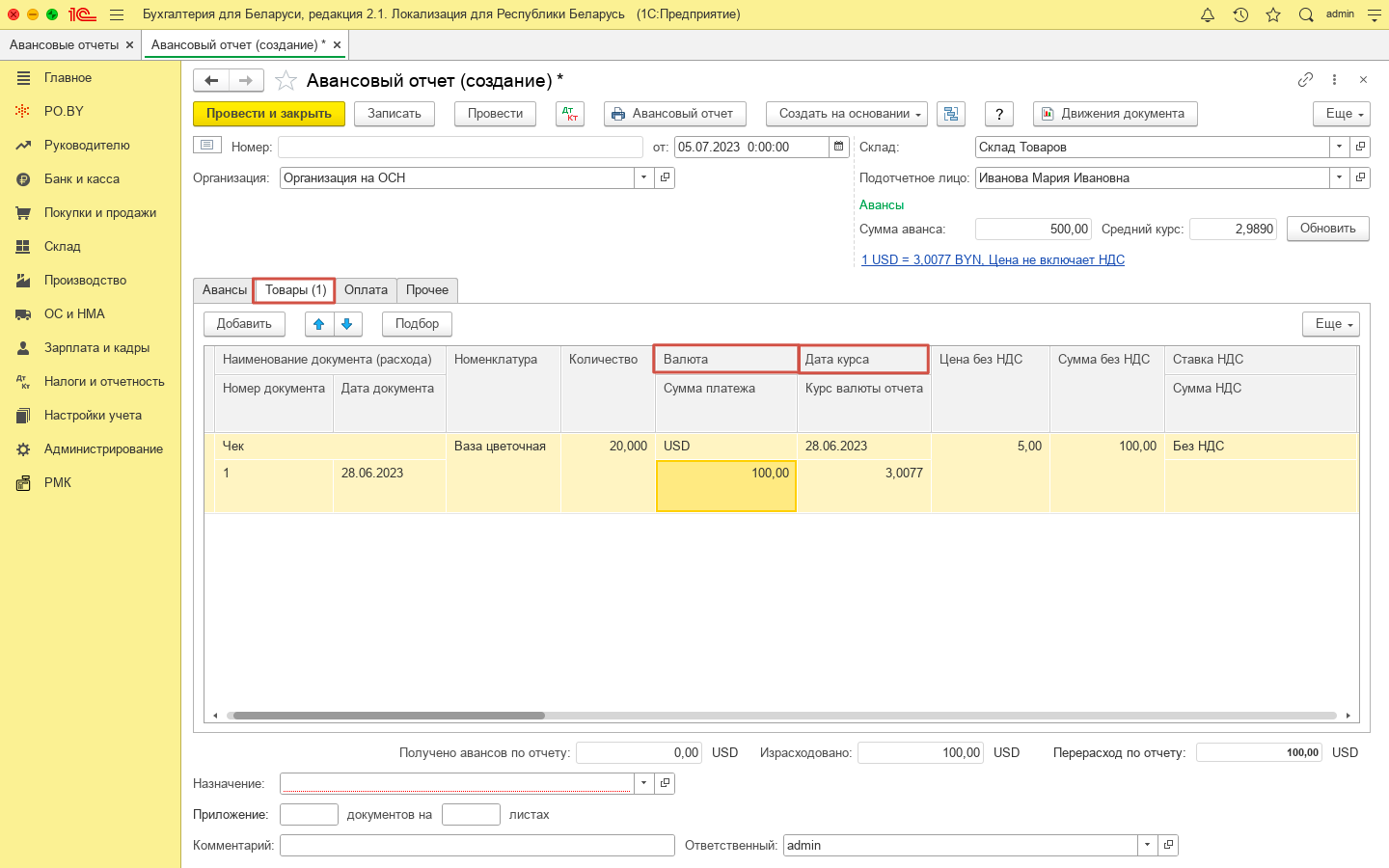Open the help question mark button
Image resolution: width=1389 pixels, height=868 pixels.
(999, 114)
